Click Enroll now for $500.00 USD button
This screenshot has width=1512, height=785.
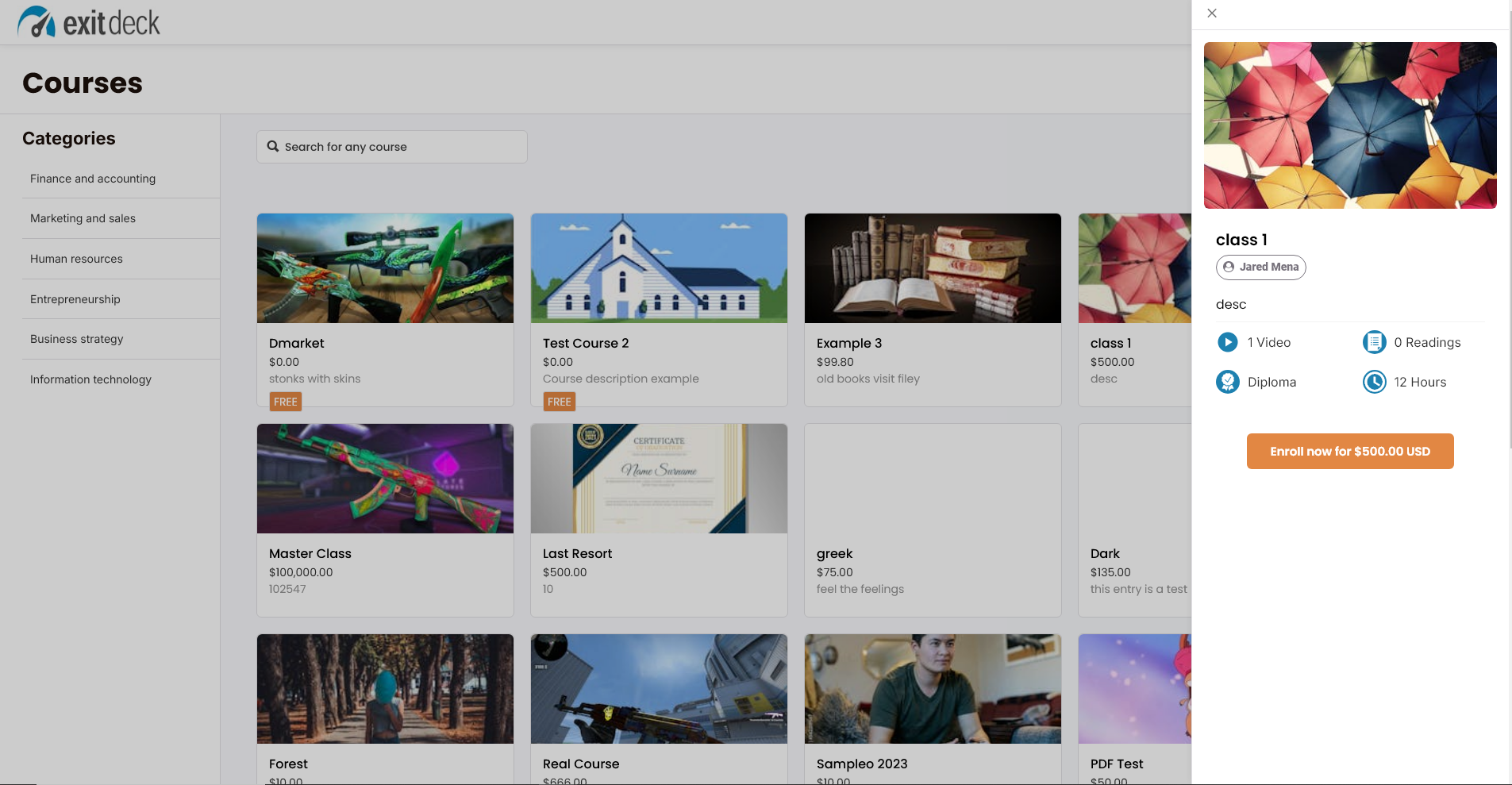[x=1350, y=451]
